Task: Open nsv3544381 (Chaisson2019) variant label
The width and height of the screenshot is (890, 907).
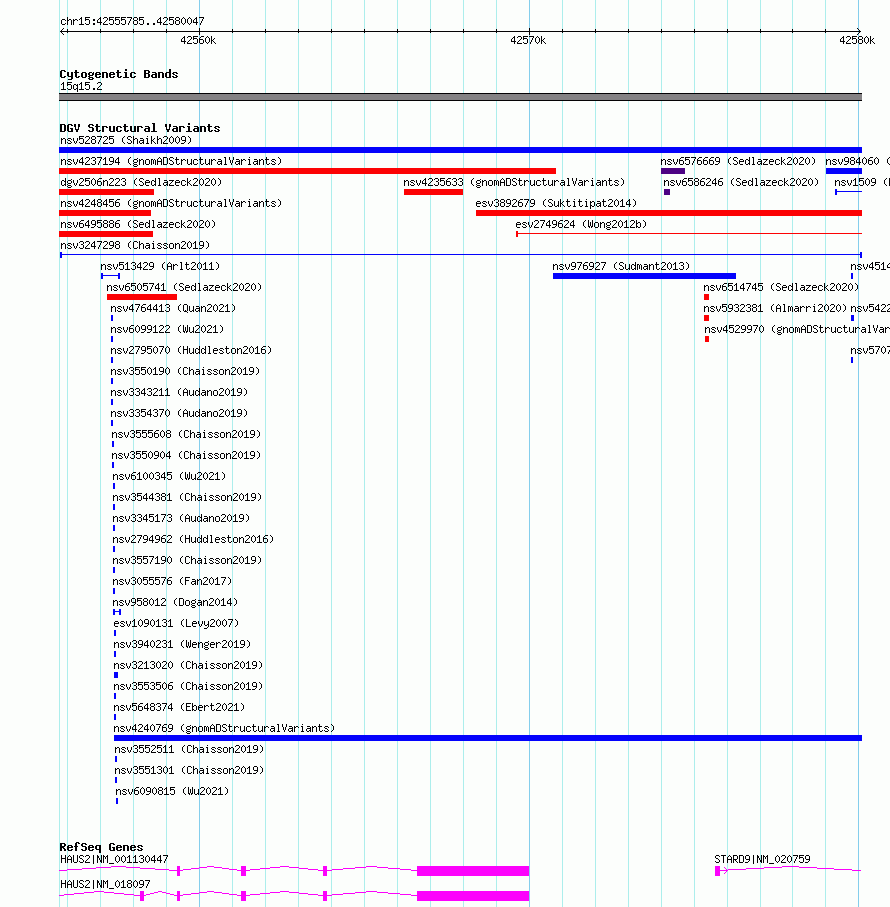Action: 187,497
